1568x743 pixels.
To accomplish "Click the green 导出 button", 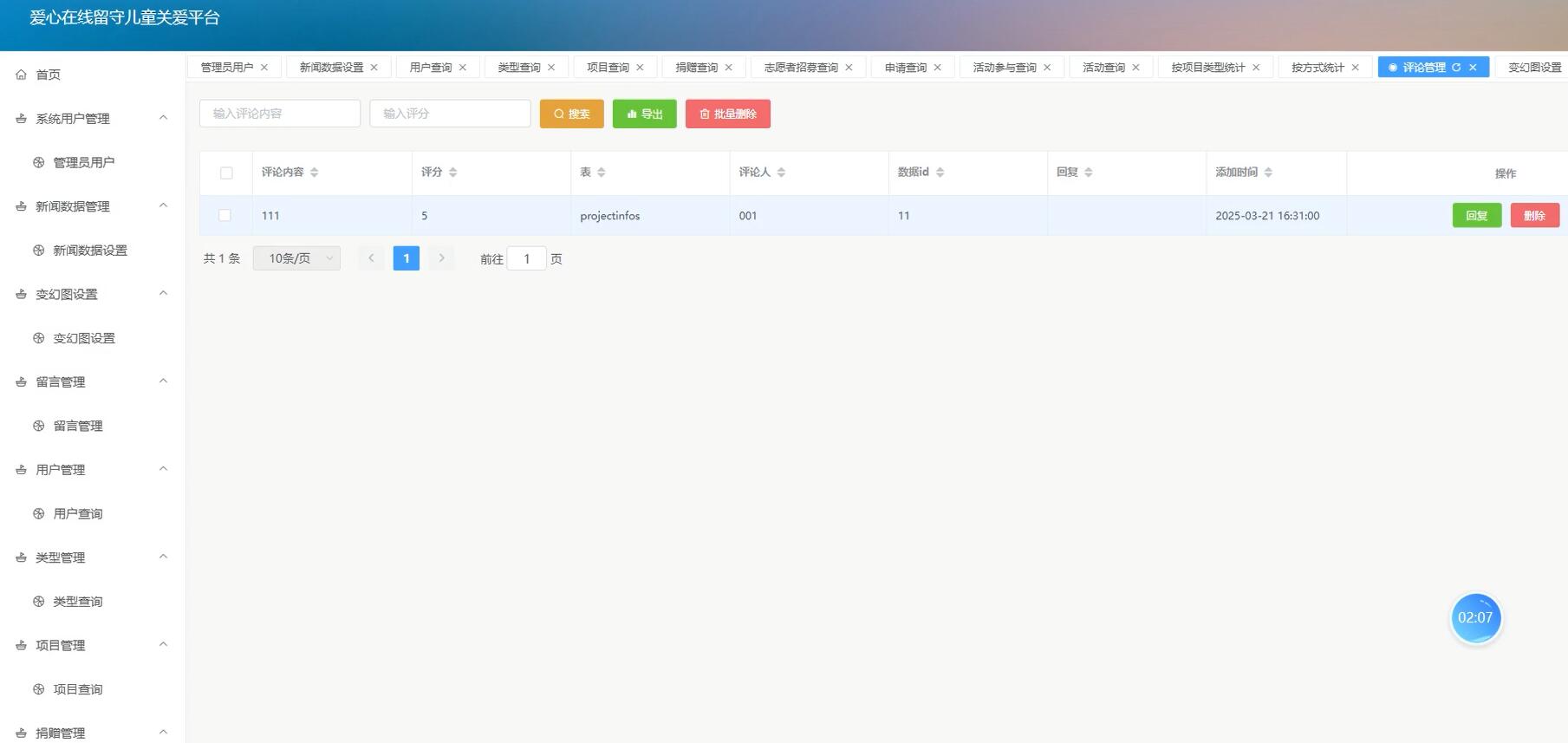I will coord(645,114).
